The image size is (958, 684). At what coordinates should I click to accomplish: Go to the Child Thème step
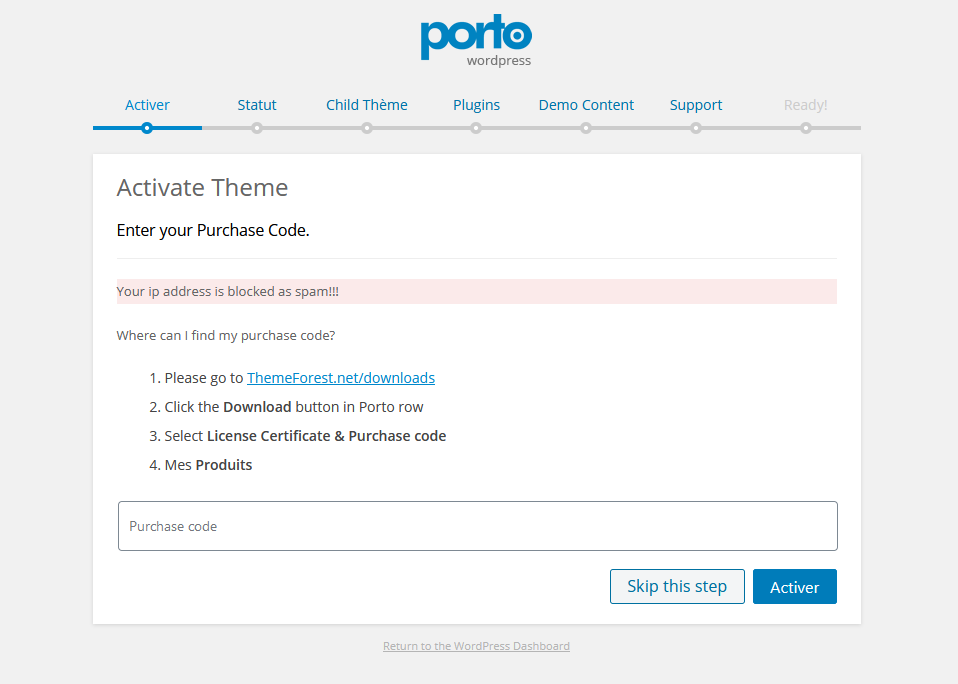[x=367, y=105]
